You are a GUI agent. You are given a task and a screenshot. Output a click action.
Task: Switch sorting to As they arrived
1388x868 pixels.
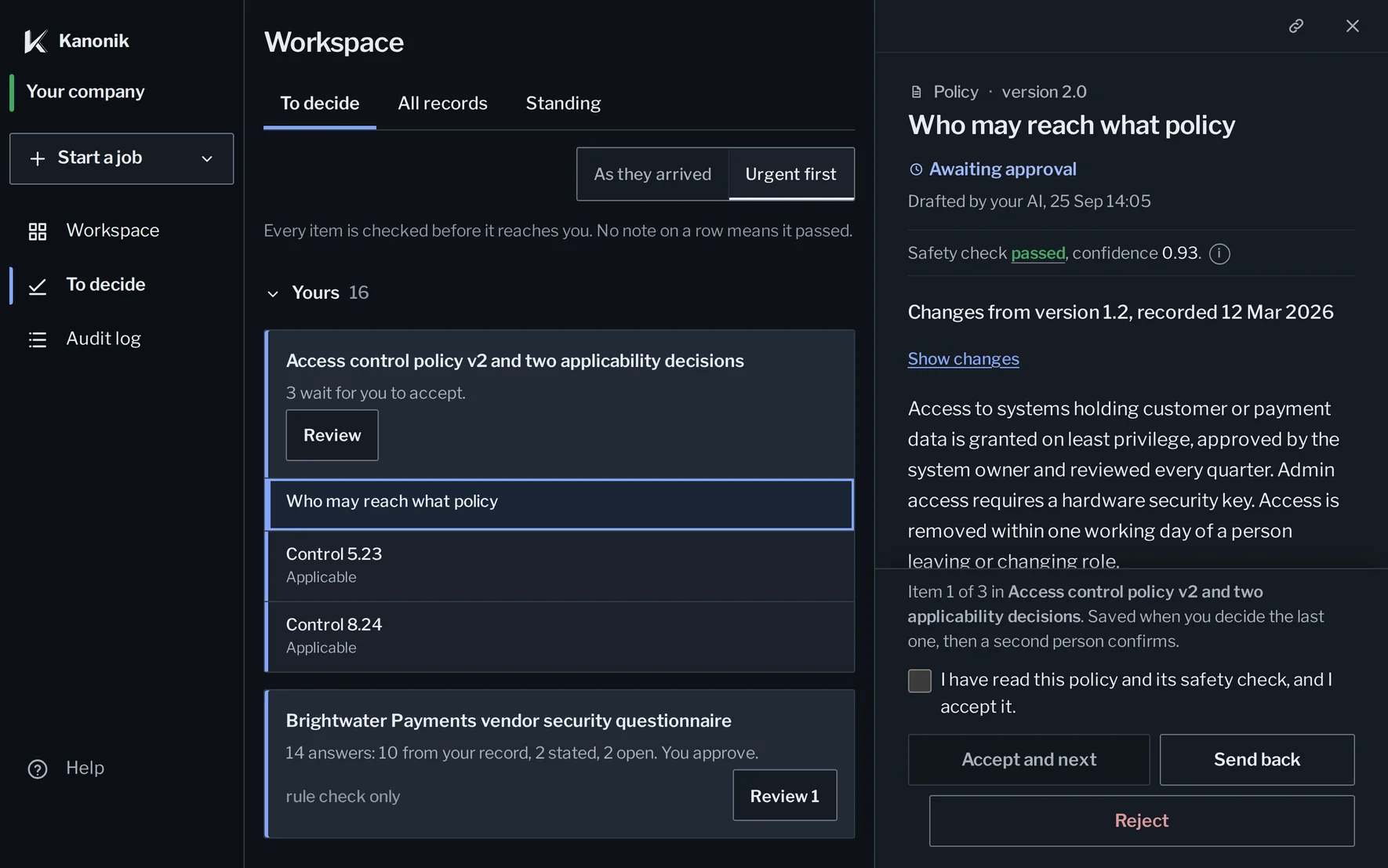point(652,174)
